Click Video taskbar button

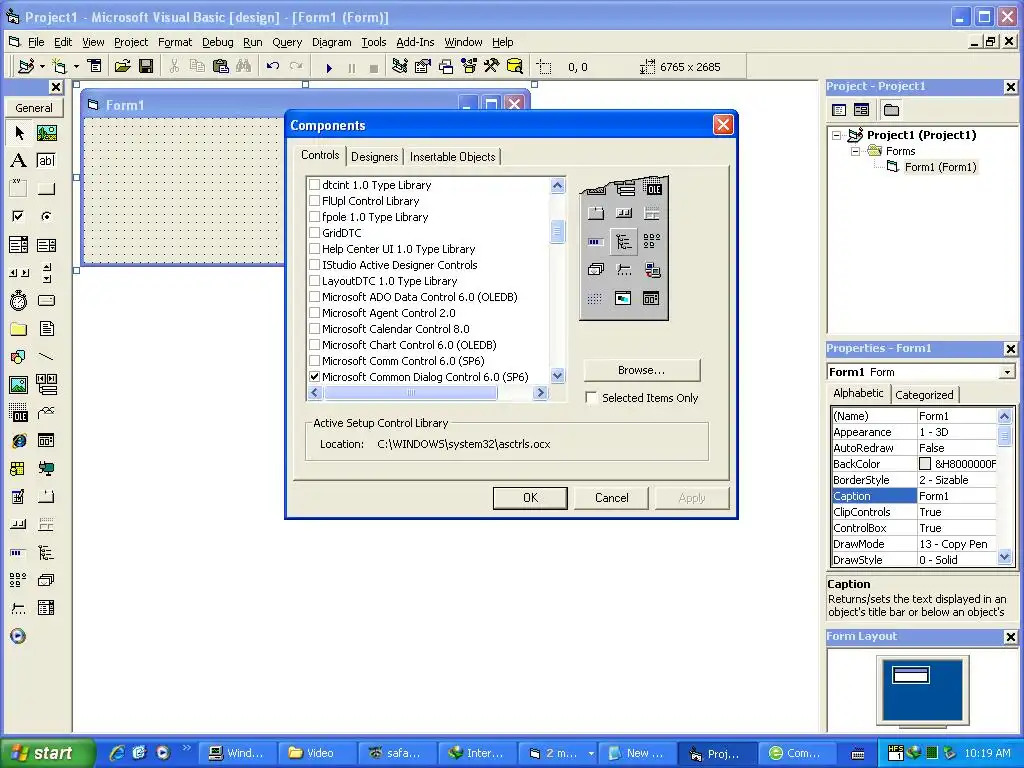point(318,753)
